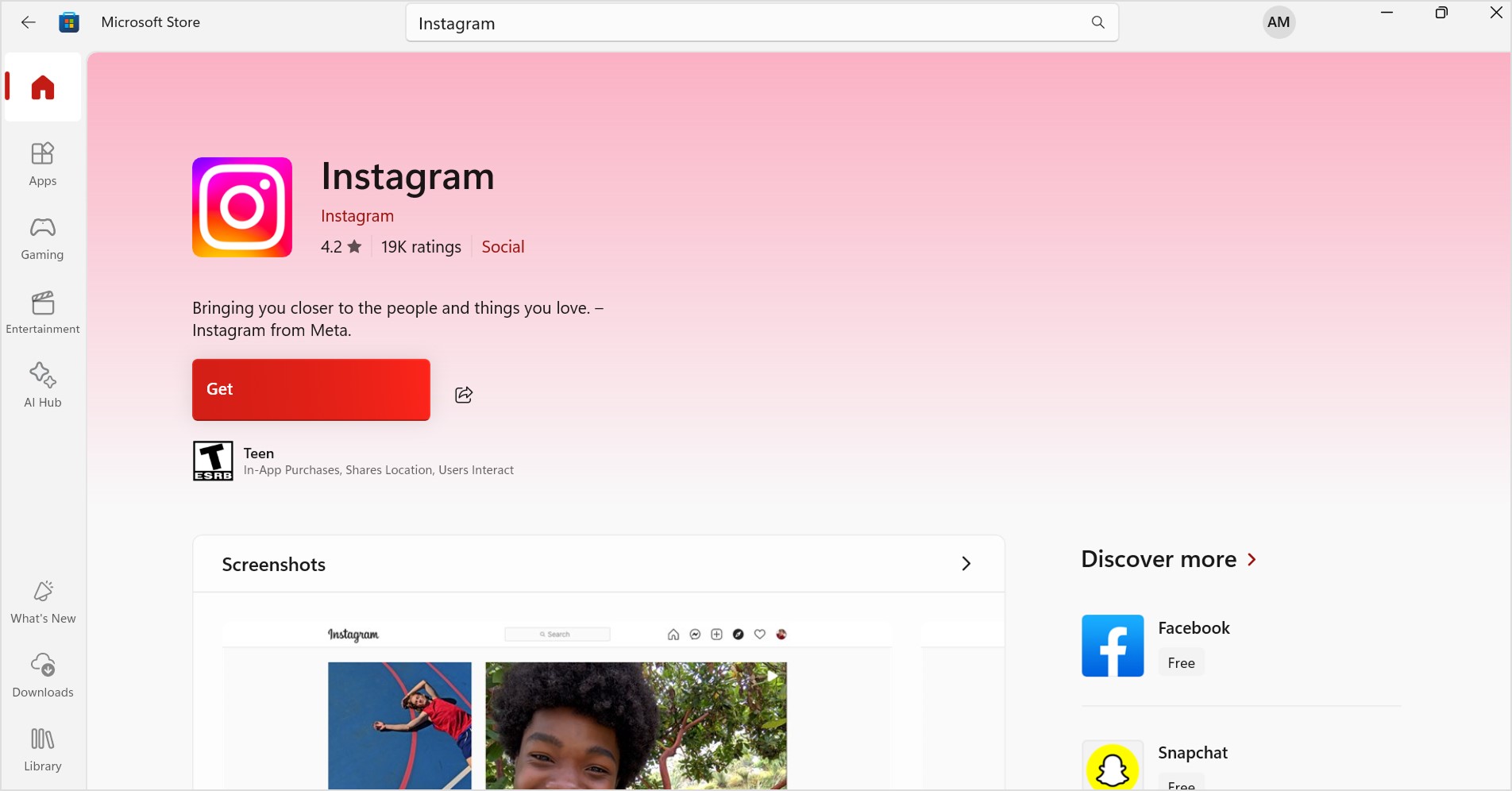1512x791 pixels.
Task: Click the Get button to install
Action: click(x=311, y=390)
